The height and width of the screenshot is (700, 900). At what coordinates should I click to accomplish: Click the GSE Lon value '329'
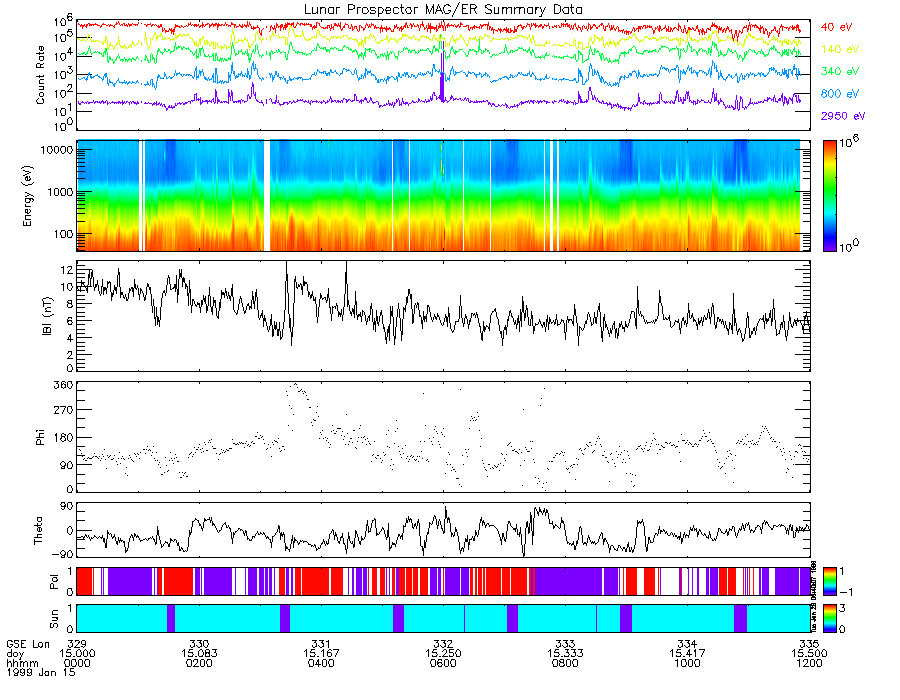pos(77,644)
